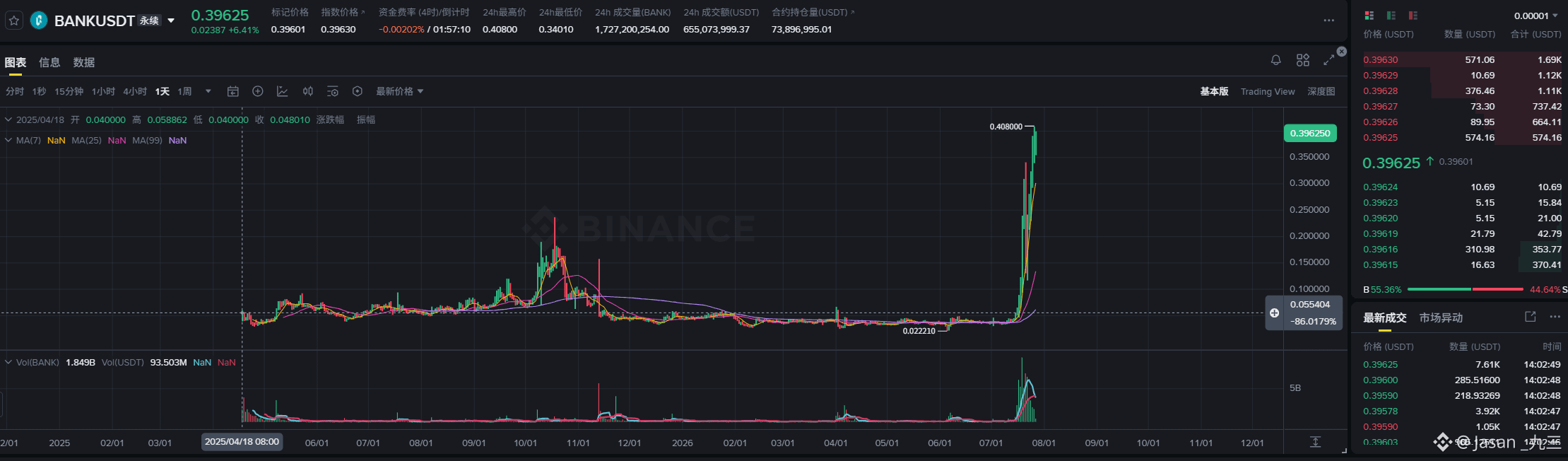
Task: Click bid price 0.39624 in order book
Action: click(1381, 187)
